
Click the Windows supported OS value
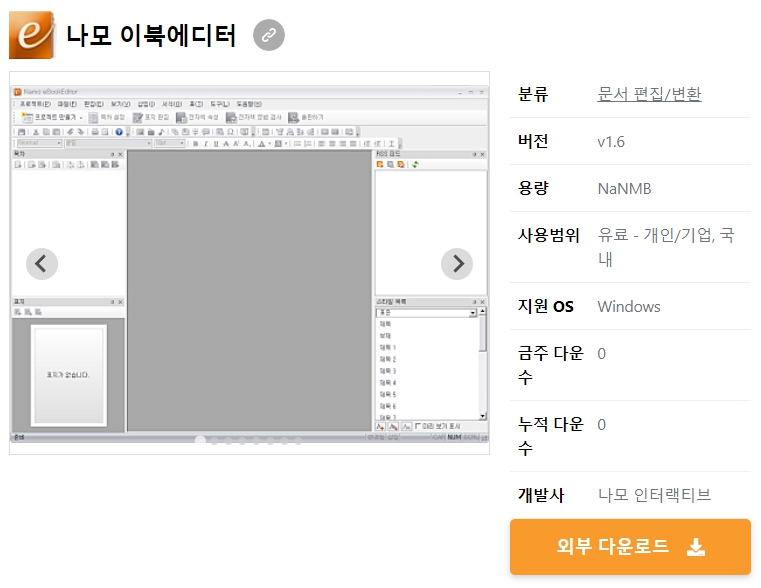pos(629,307)
